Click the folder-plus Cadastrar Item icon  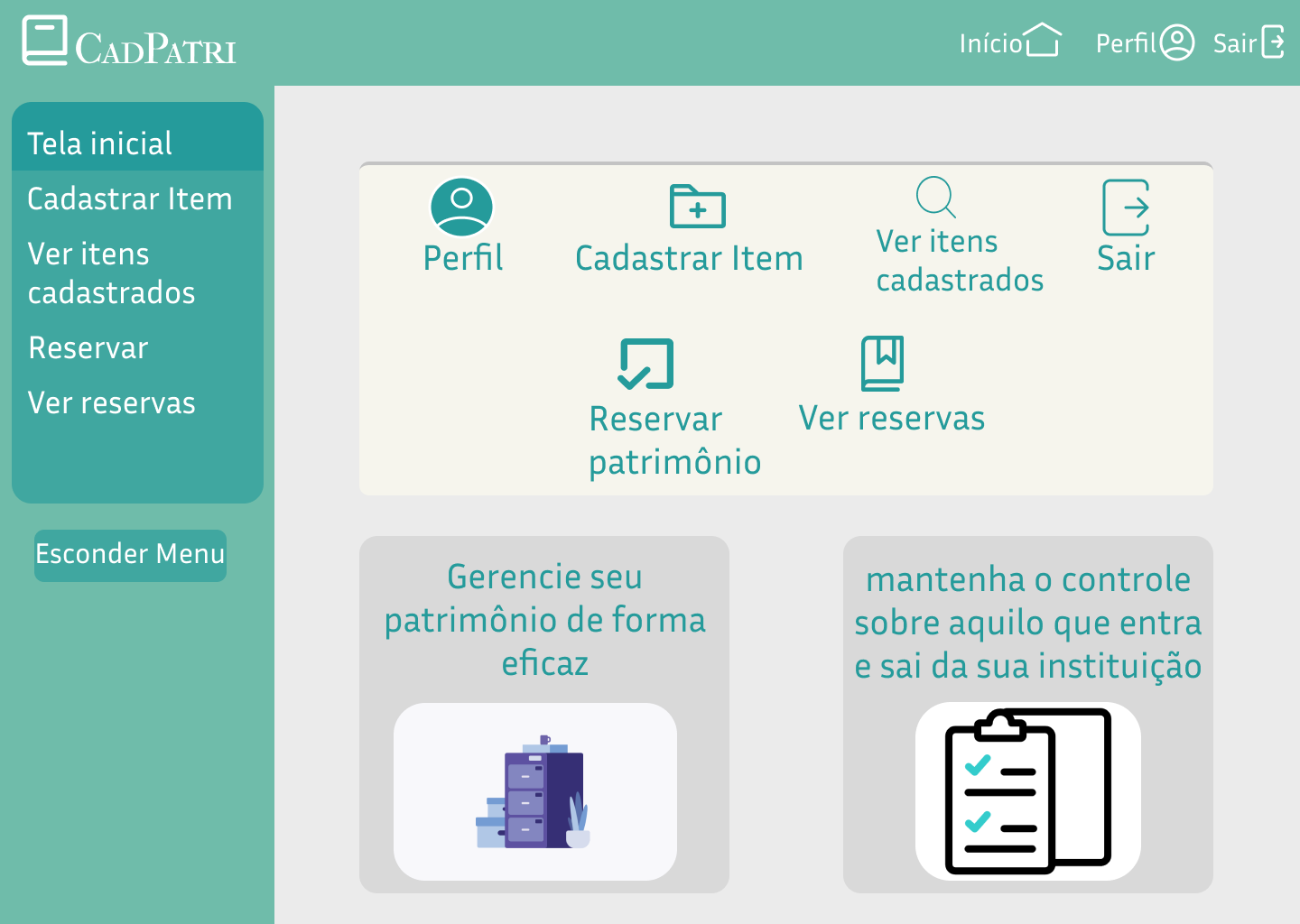(698, 206)
